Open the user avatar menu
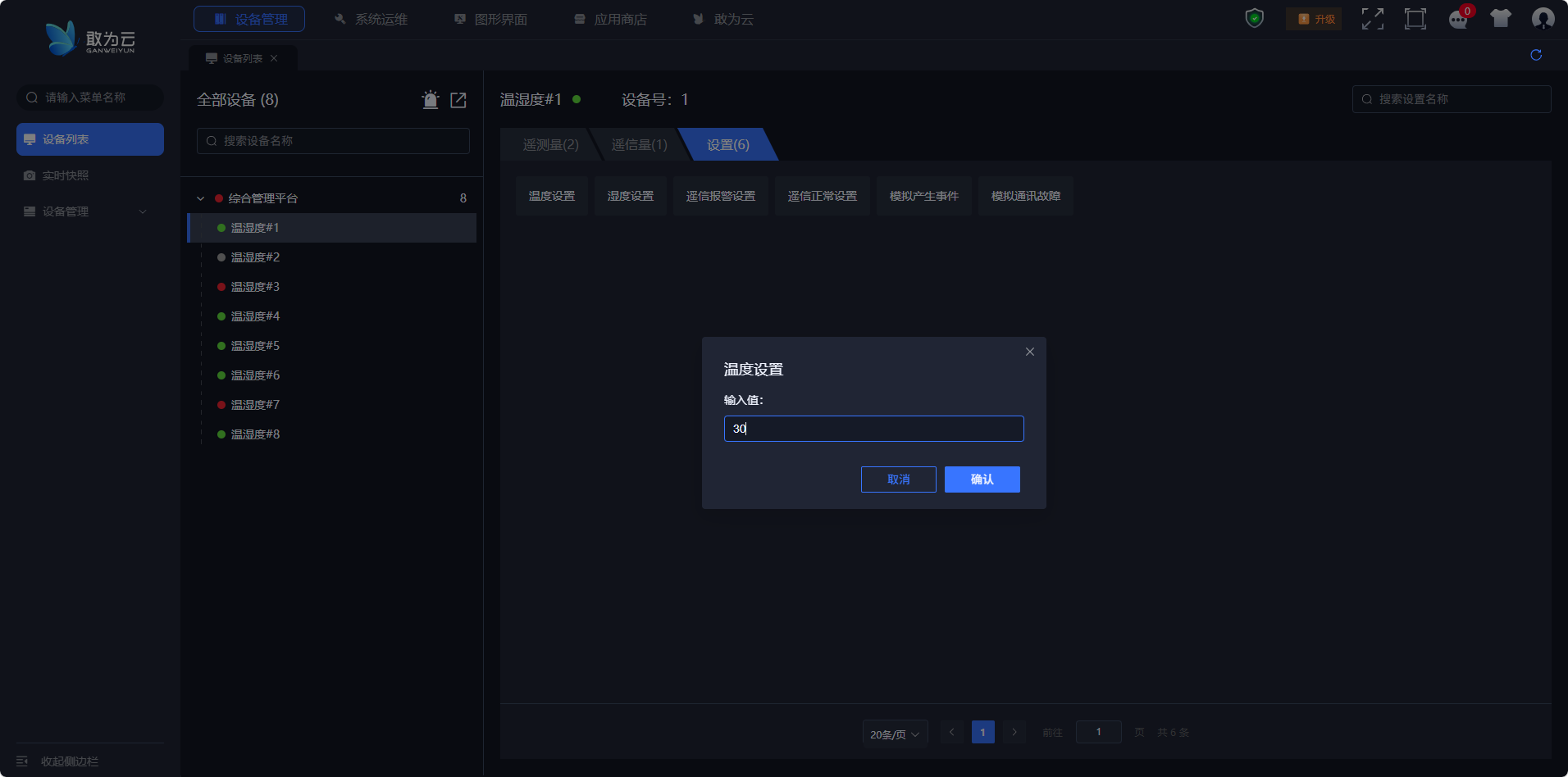The image size is (1568, 777). (1543, 19)
